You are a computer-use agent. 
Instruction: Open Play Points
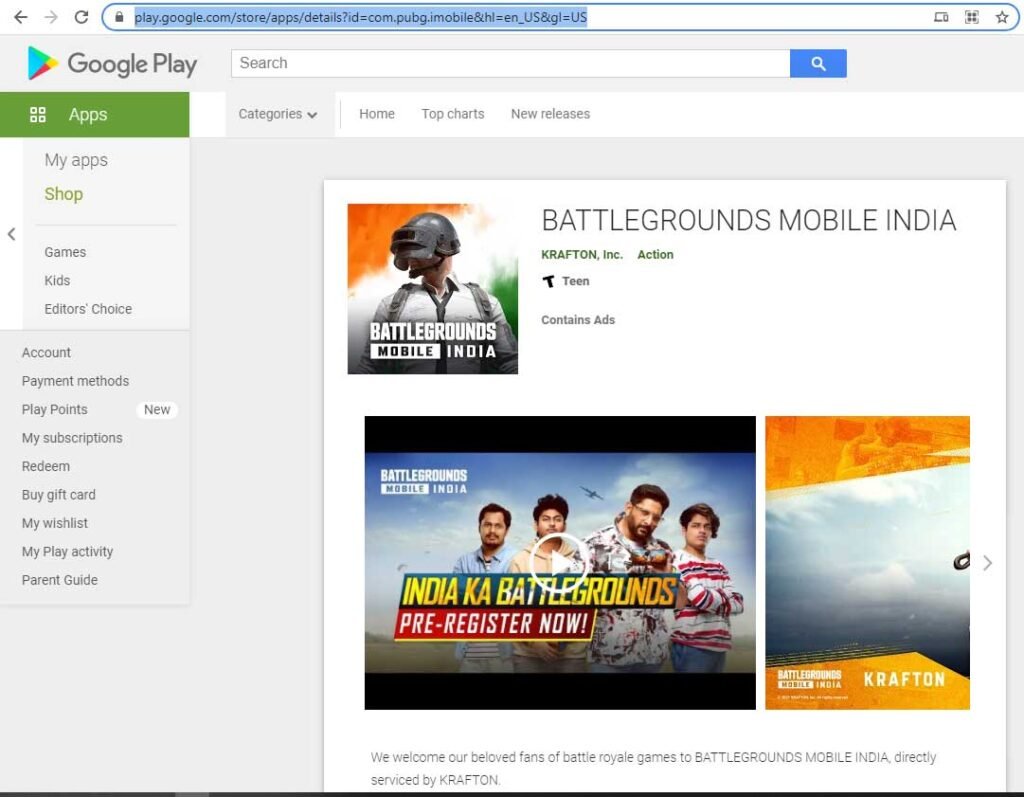(54, 410)
